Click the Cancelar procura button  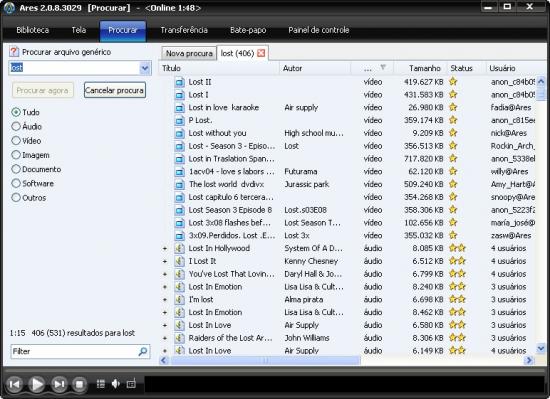115,90
